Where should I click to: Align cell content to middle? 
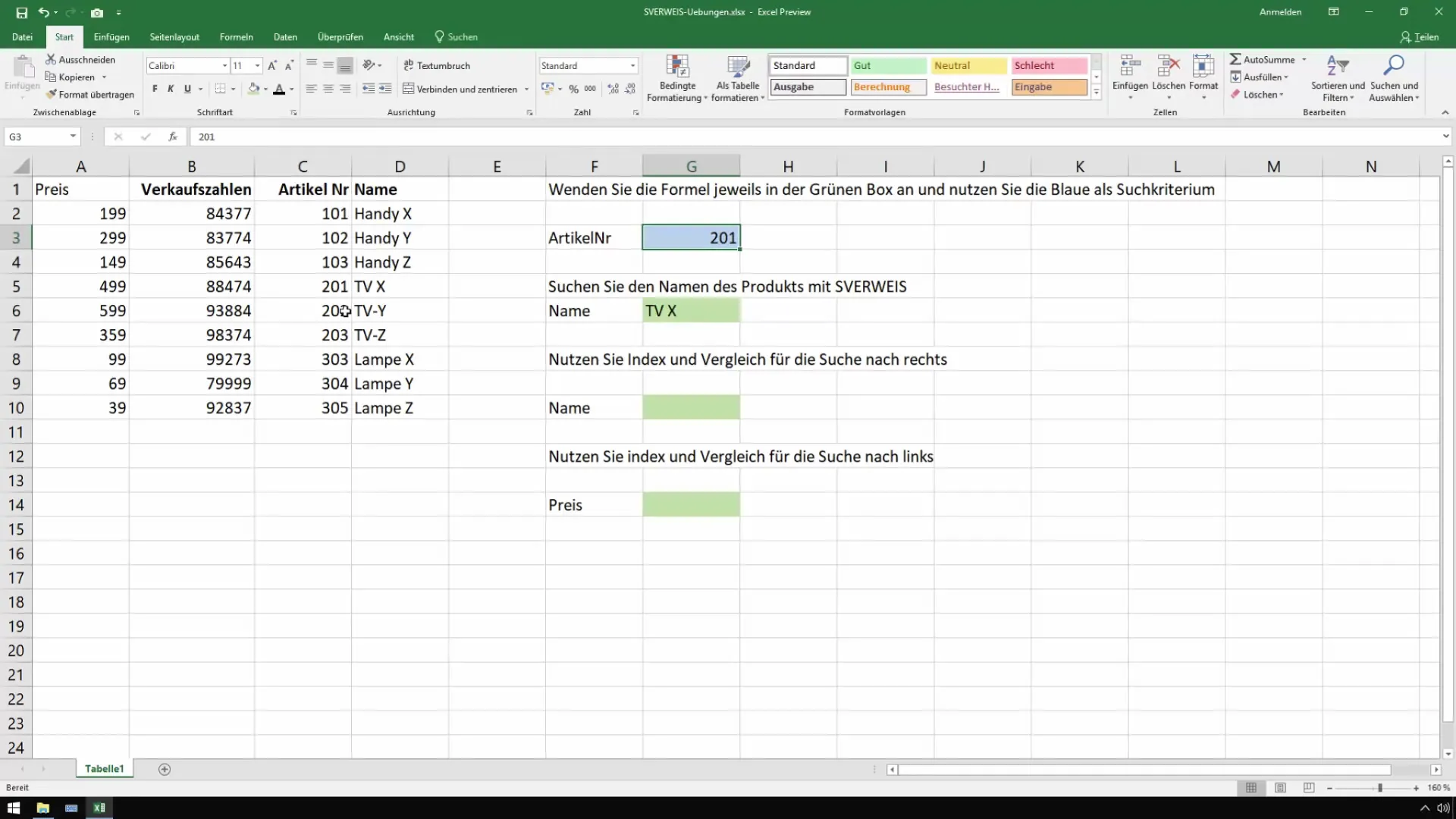tap(328, 65)
